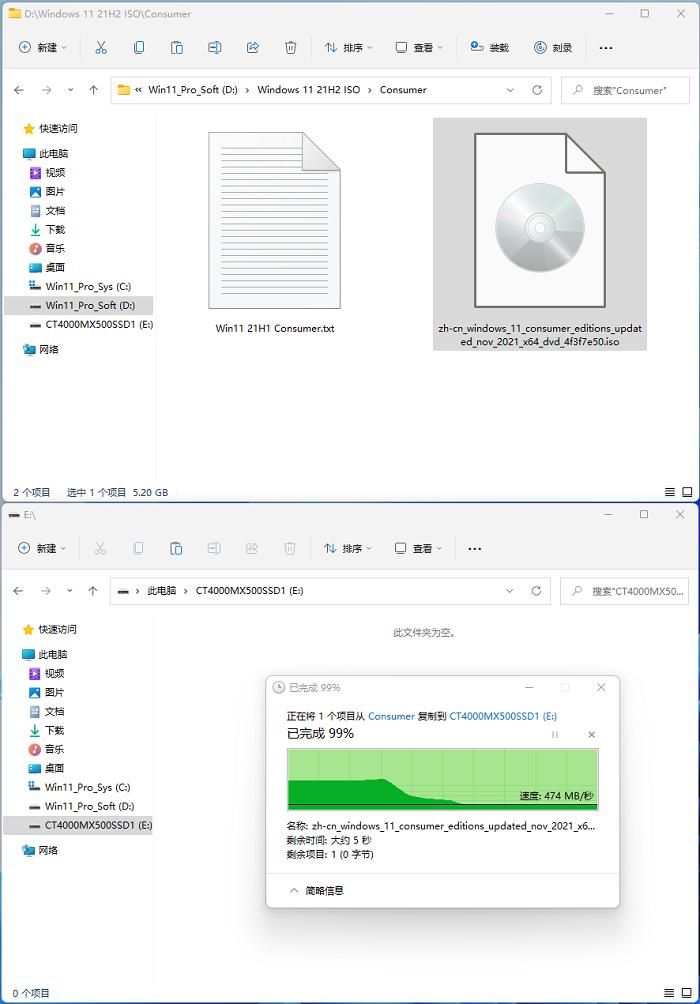
Task: Go up one level in E:\ window
Action: pos(93,591)
